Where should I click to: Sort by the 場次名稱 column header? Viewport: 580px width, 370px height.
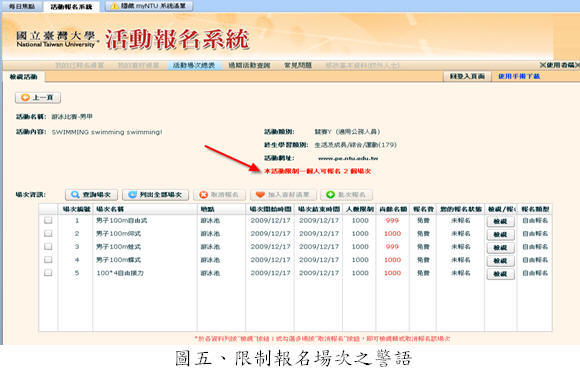(145, 209)
